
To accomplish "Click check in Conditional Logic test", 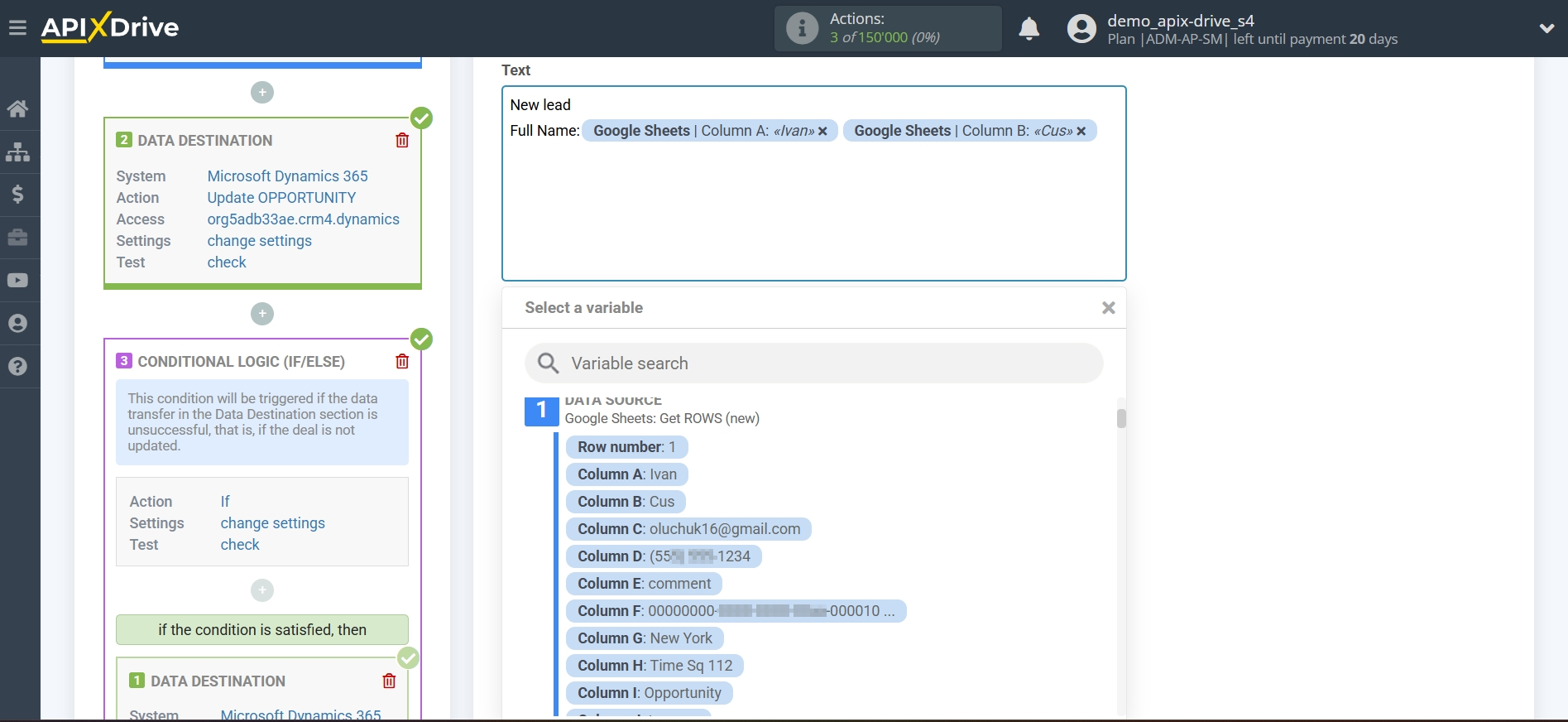I will click(240, 545).
